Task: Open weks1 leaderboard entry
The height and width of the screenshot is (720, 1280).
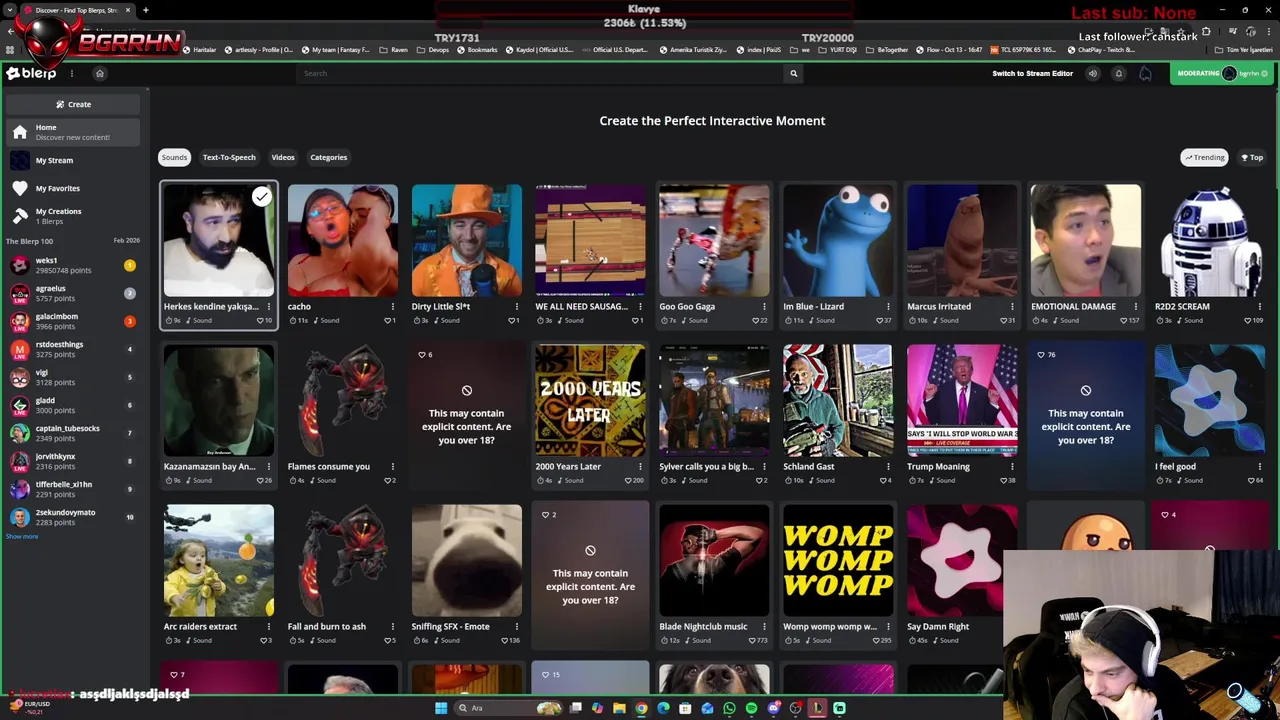Action: (x=73, y=265)
